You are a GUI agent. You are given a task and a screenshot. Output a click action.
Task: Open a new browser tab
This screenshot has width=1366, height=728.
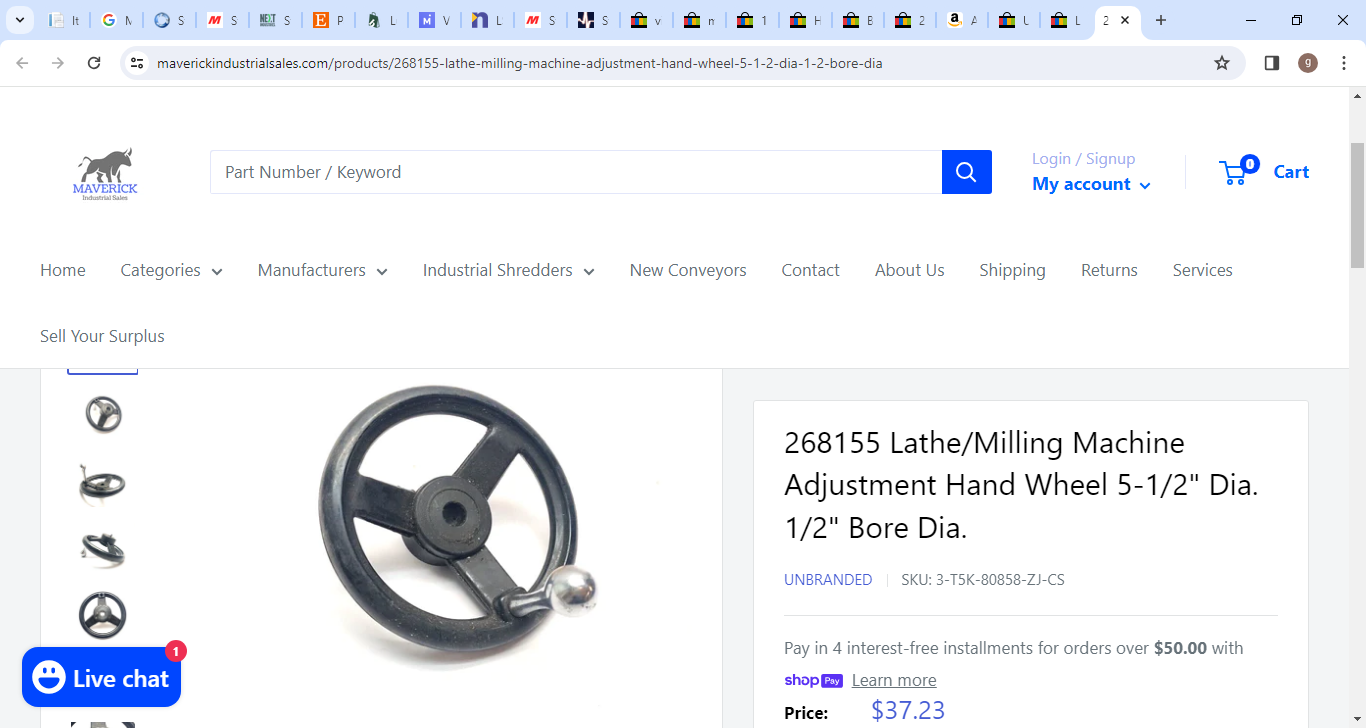point(1161,20)
